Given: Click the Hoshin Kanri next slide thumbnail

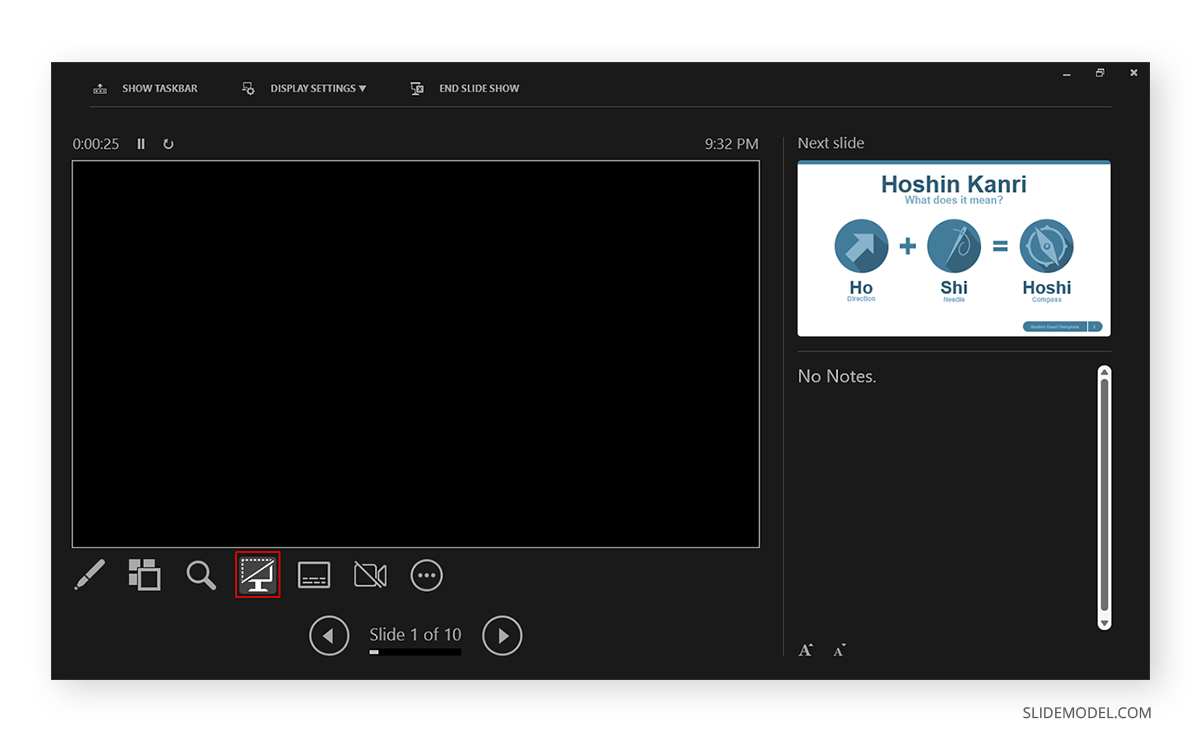Looking at the screenshot, I should click(954, 248).
